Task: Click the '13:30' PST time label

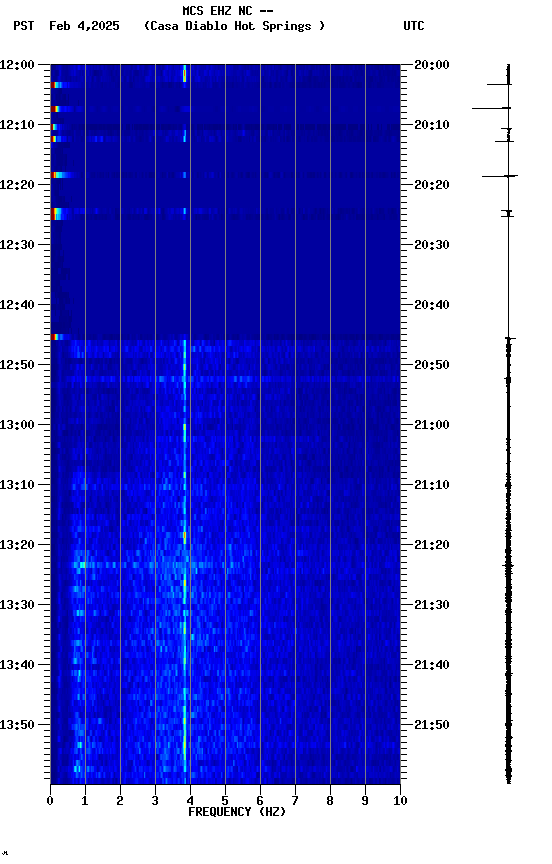Action: point(17,605)
